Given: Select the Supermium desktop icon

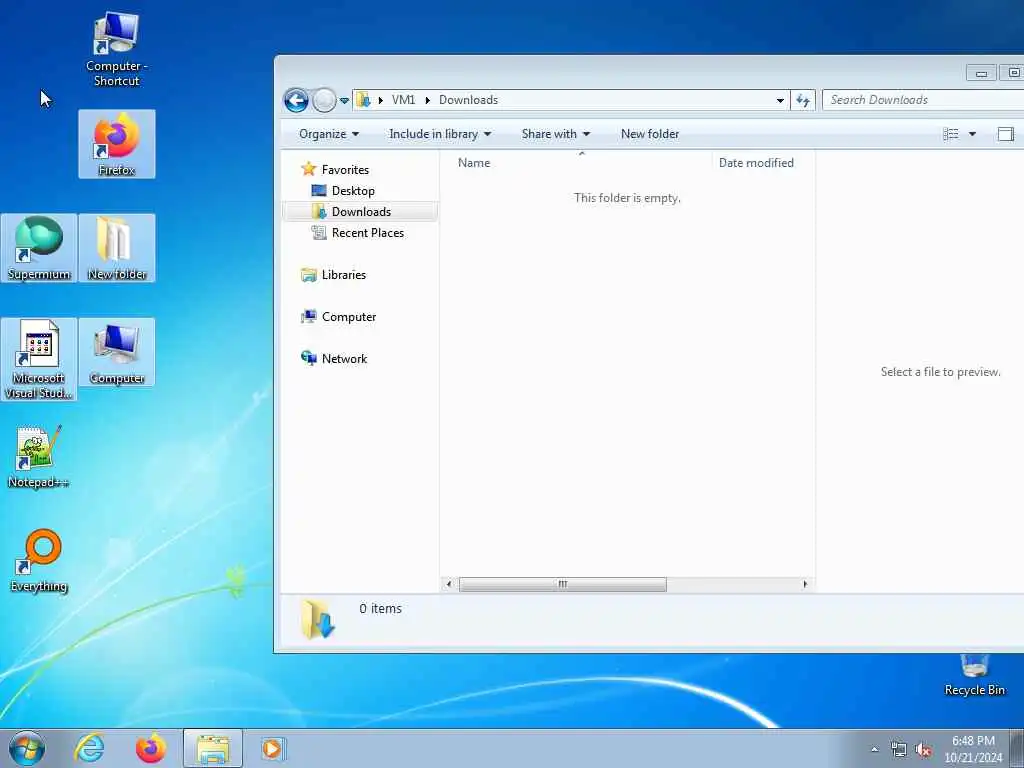Looking at the screenshot, I should click(39, 248).
